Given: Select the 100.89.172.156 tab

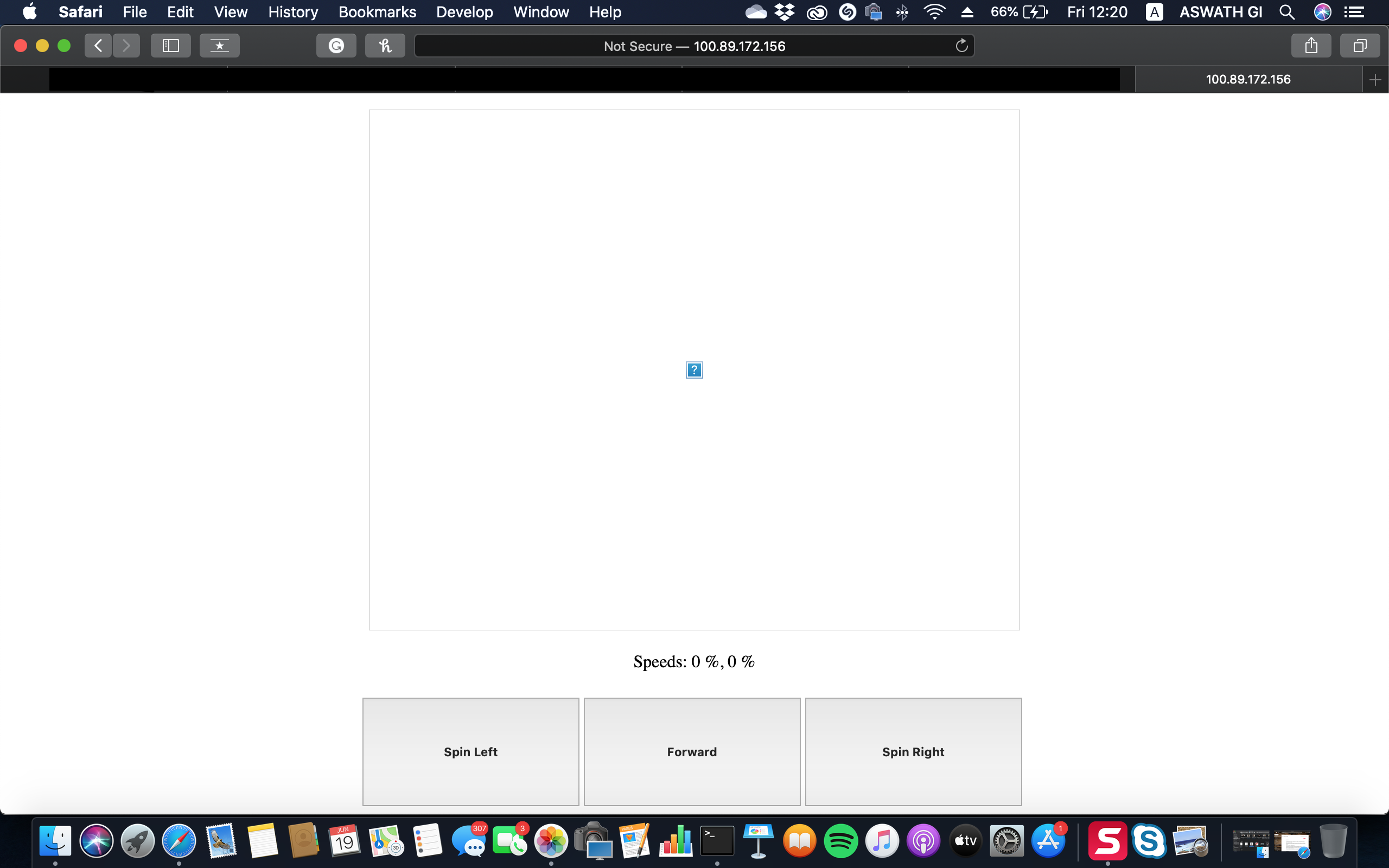Looking at the screenshot, I should (1248, 80).
